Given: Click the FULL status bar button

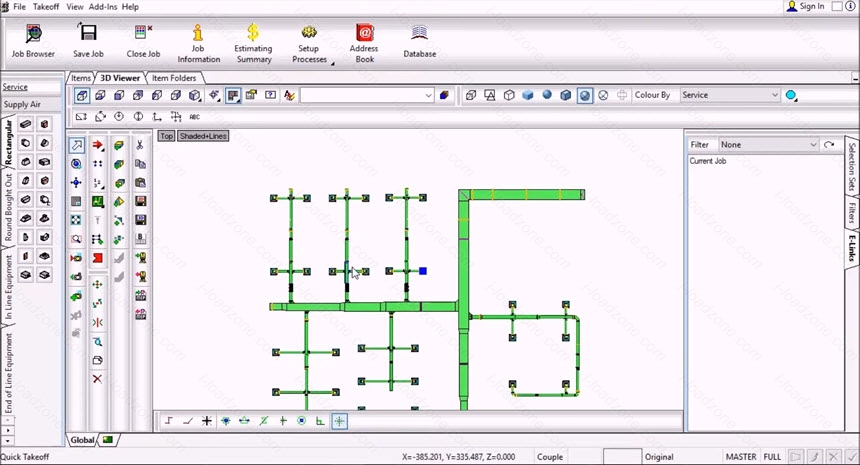Looking at the screenshot, I should coord(772,457).
